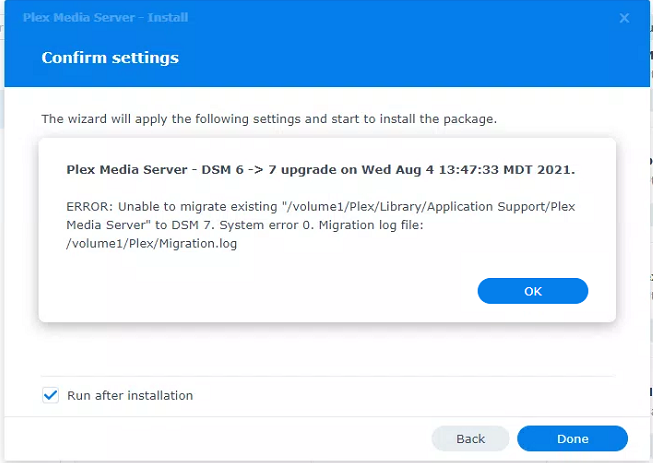Click empty space left of OK button
The width and height of the screenshot is (653, 463).
point(250,291)
